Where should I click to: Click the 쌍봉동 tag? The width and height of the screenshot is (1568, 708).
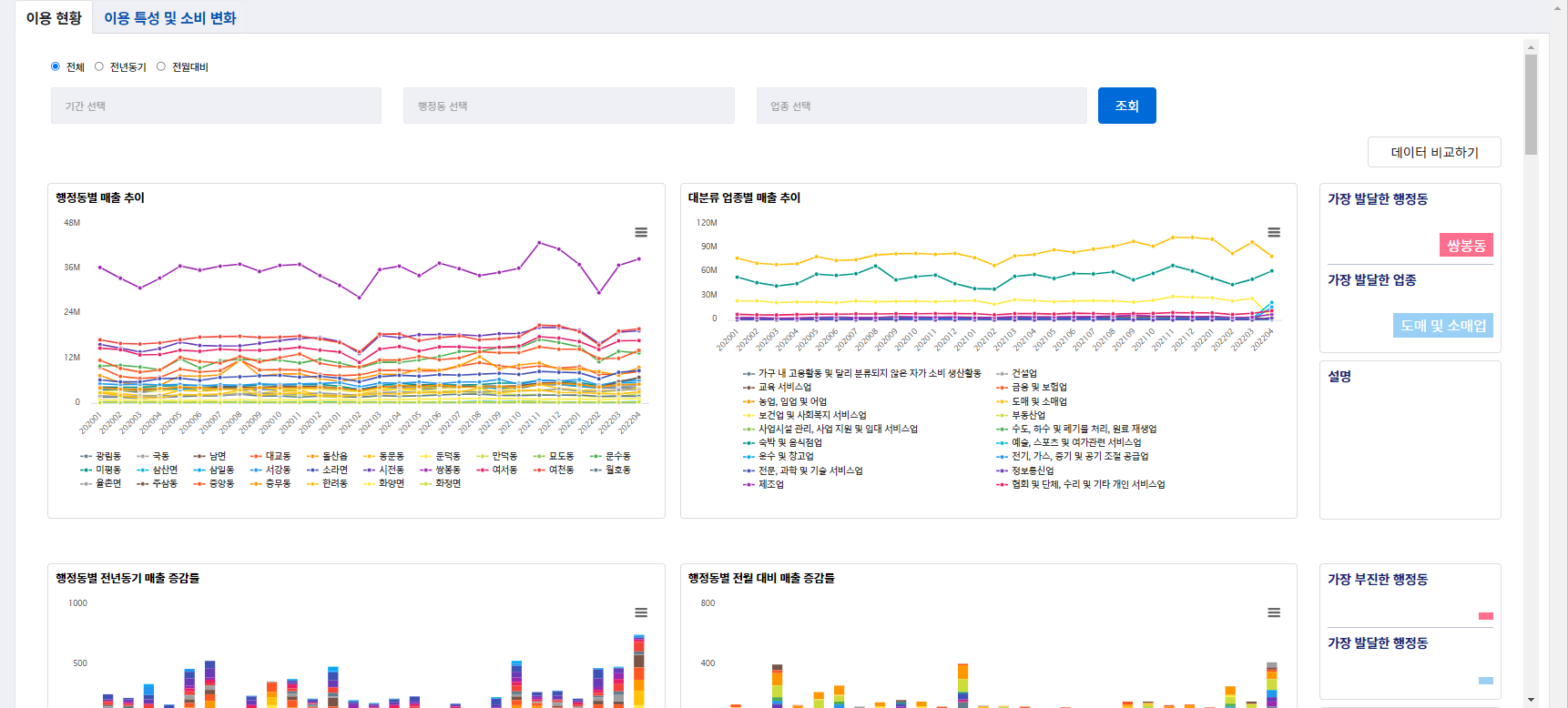[x=1466, y=245]
